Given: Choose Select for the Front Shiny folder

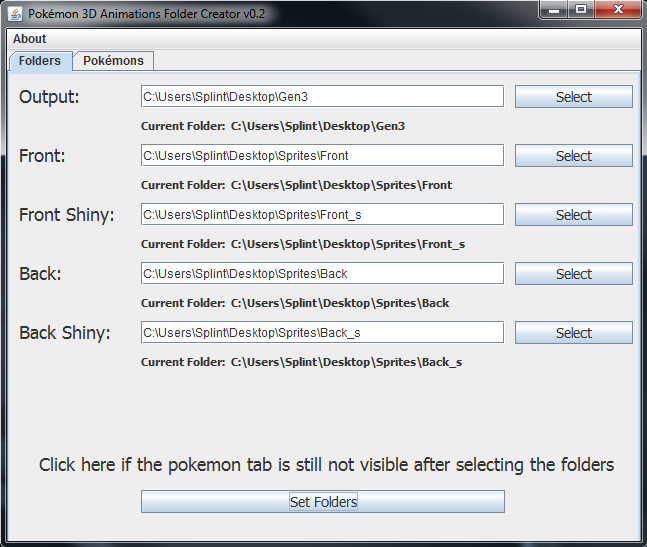Looking at the screenshot, I should click(x=573, y=215).
